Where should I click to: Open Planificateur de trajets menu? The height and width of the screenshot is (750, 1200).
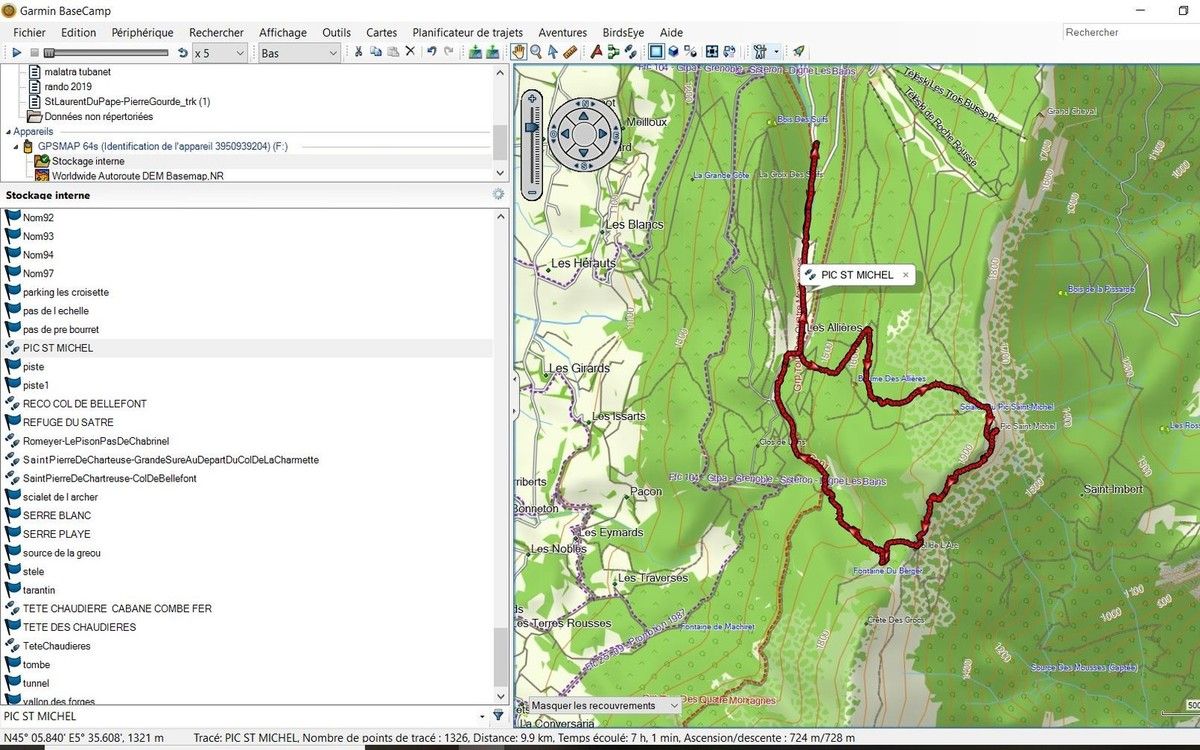point(468,32)
